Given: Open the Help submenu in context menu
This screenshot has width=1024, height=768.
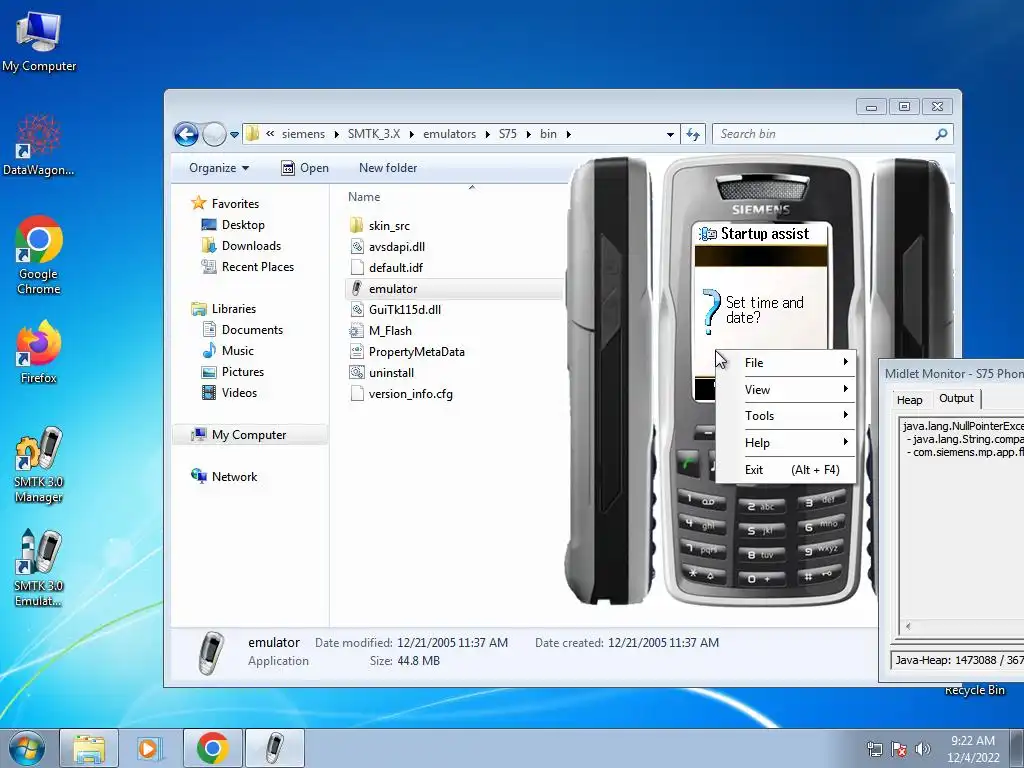Looking at the screenshot, I should pos(786,443).
